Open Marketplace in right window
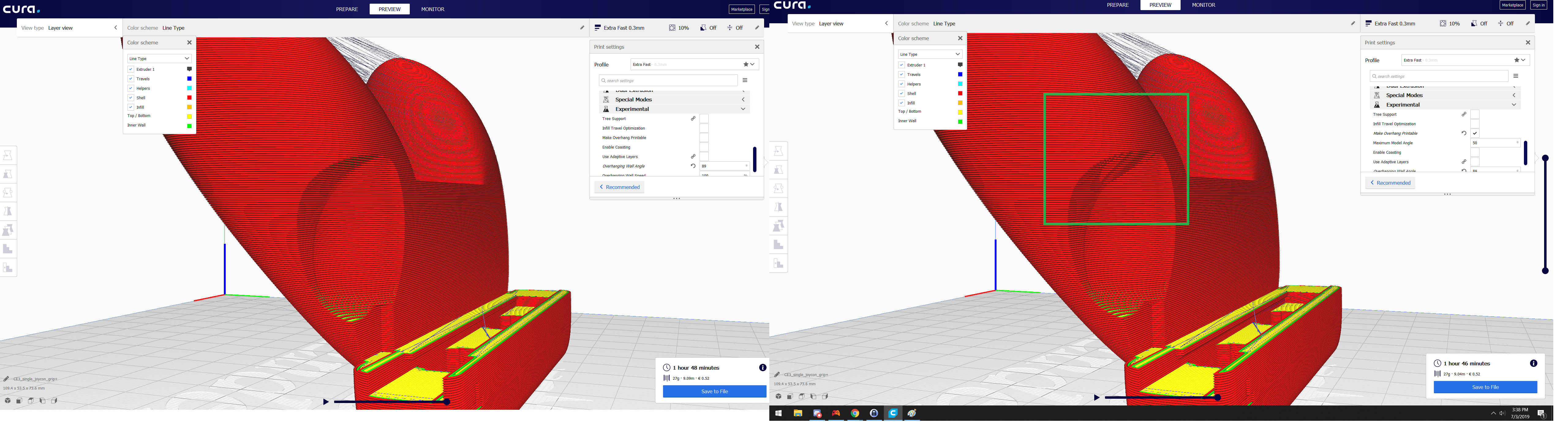 (1513, 5)
